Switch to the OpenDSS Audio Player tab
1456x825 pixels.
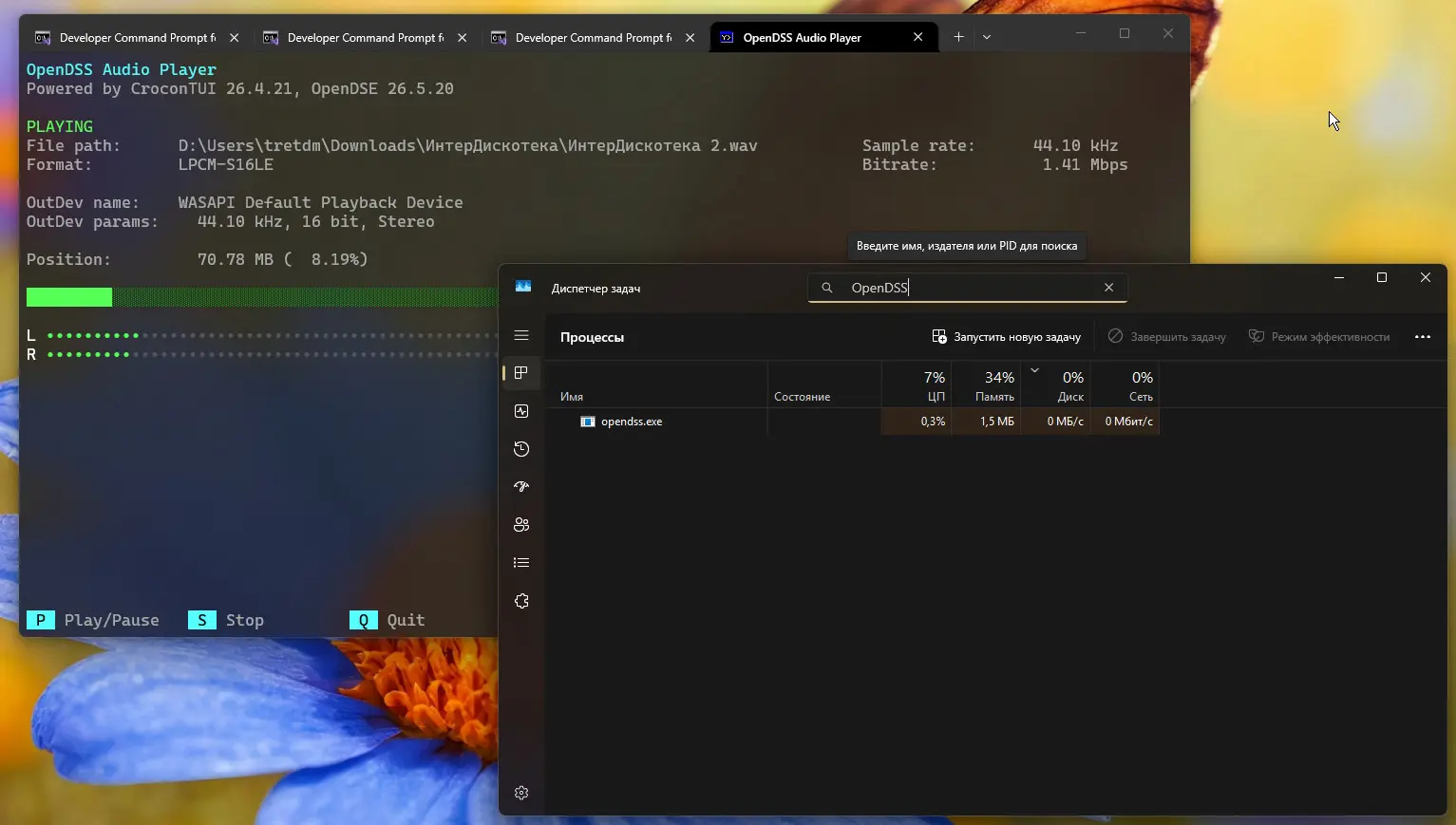[x=823, y=37]
